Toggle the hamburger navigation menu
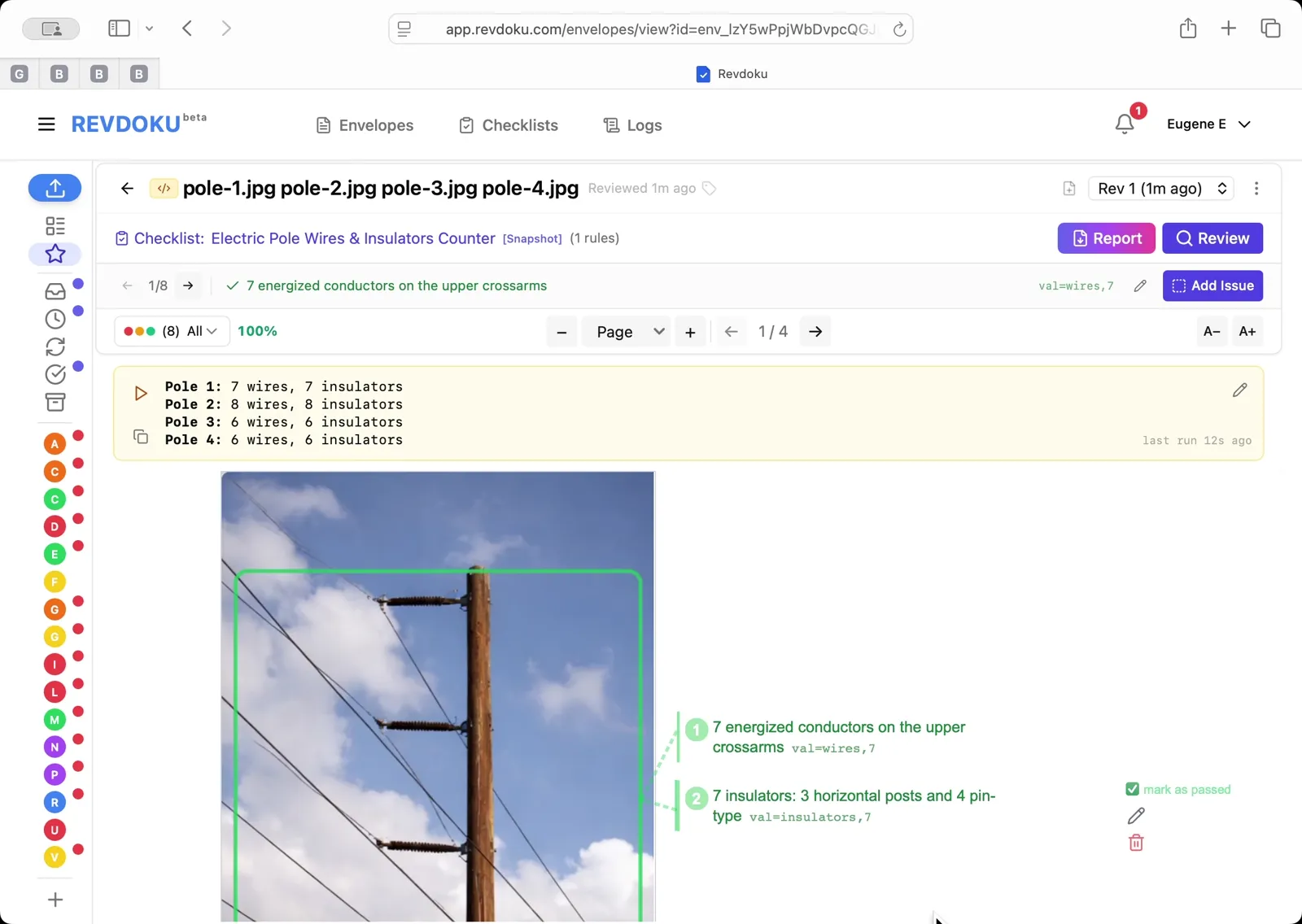 [46, 124]
